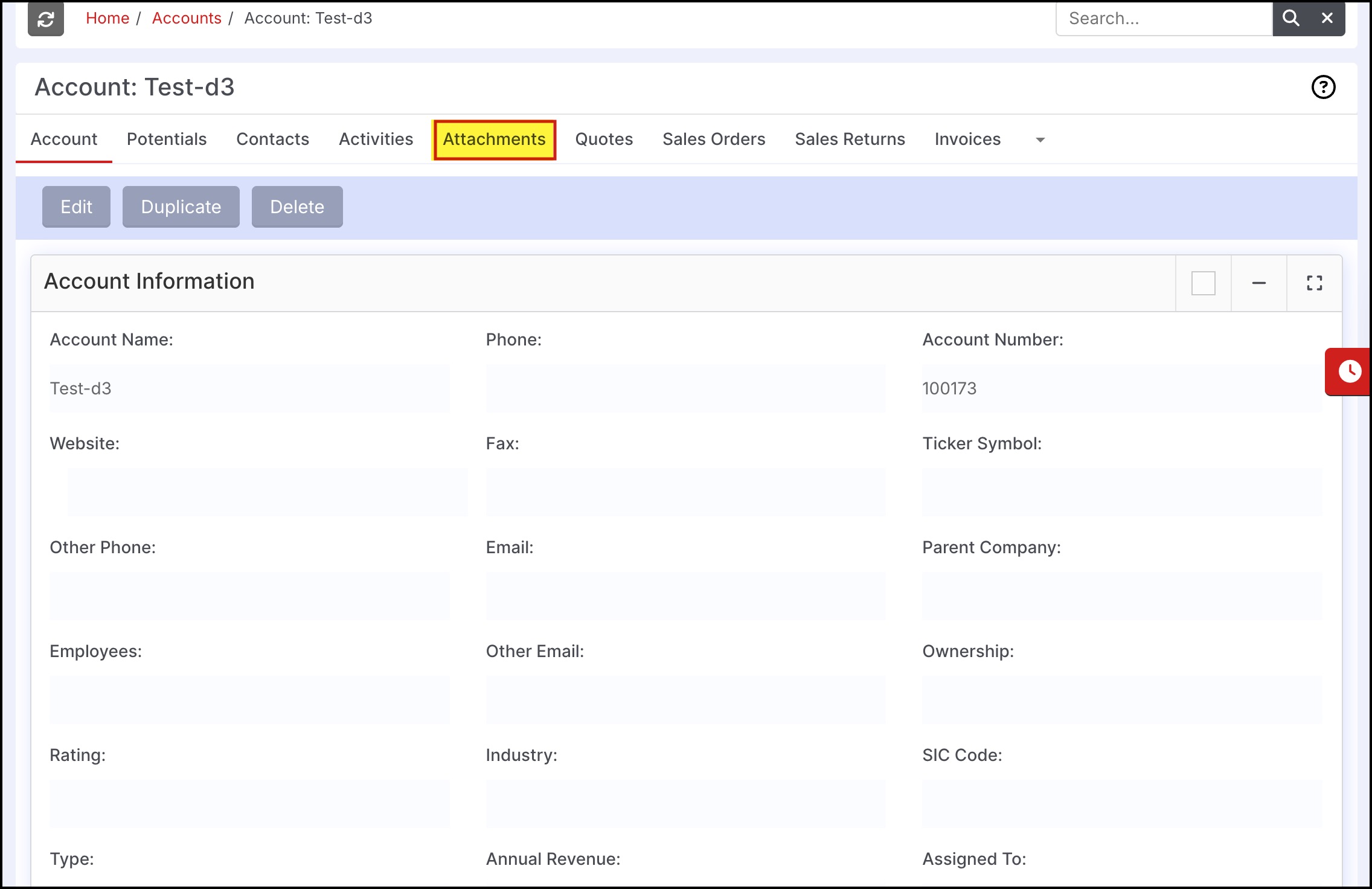Delete this account with Delete button
This screenshot has width=1372, height=889.
point(297,207)
